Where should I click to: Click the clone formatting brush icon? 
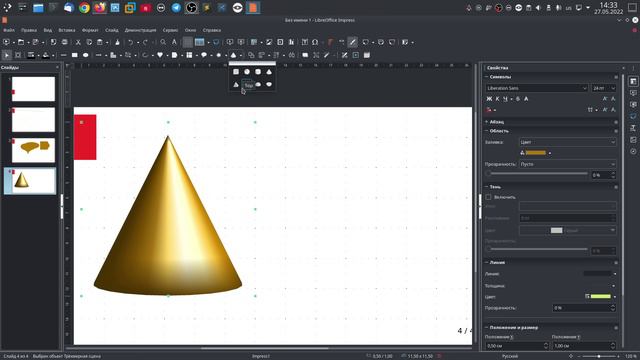click(x=117, y=42)
